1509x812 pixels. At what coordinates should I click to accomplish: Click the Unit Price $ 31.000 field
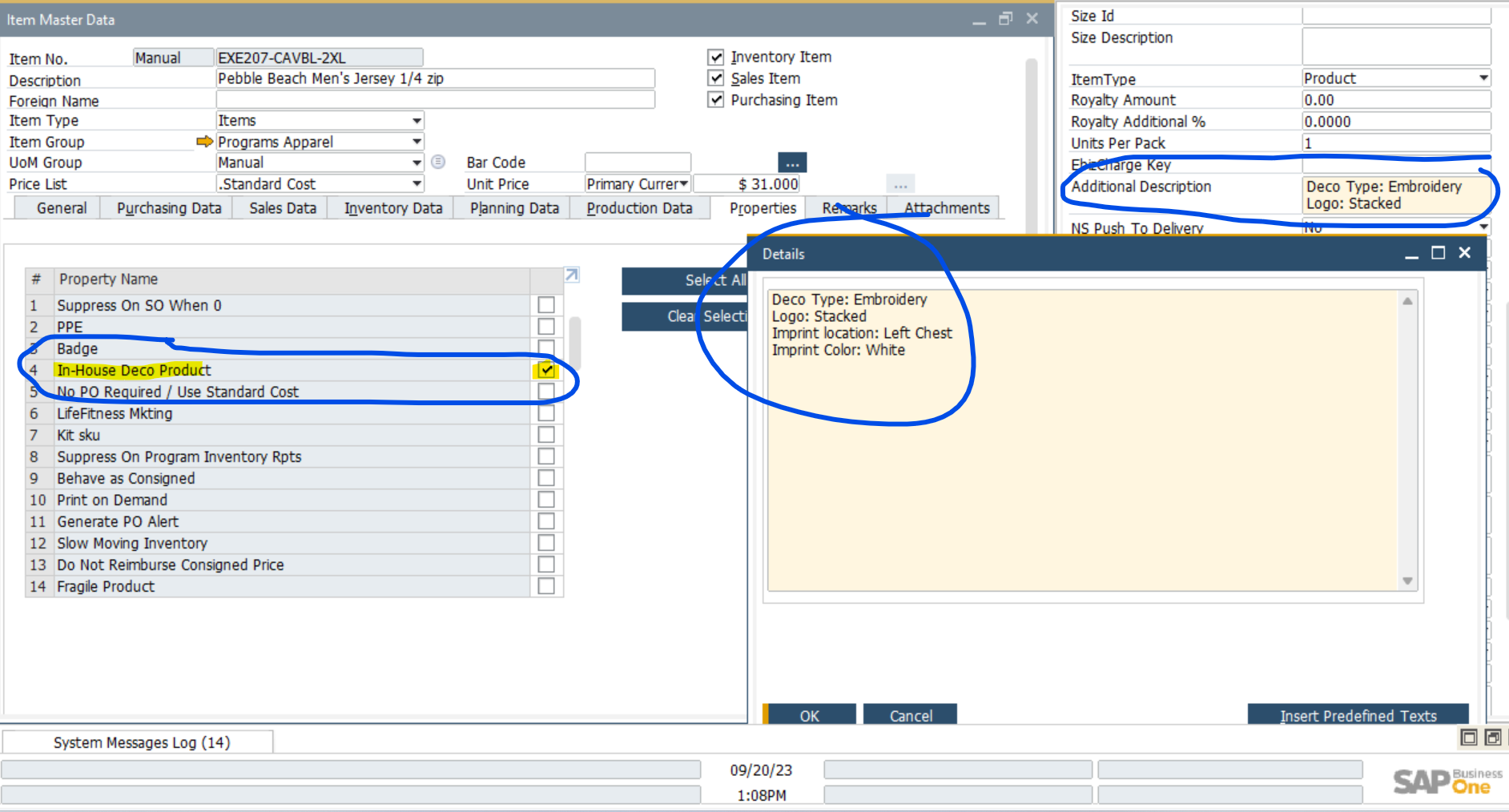pyautogui.click(x=746, y=184)
